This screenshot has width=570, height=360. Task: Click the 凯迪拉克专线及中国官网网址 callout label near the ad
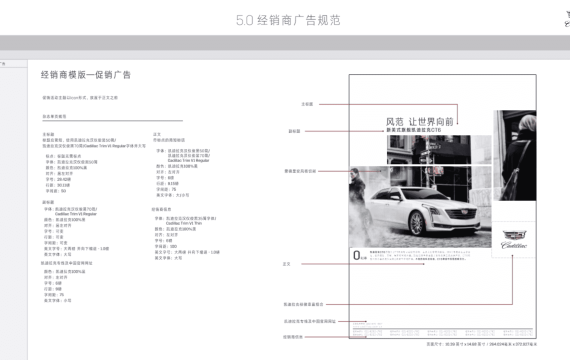tap(310, 321)
